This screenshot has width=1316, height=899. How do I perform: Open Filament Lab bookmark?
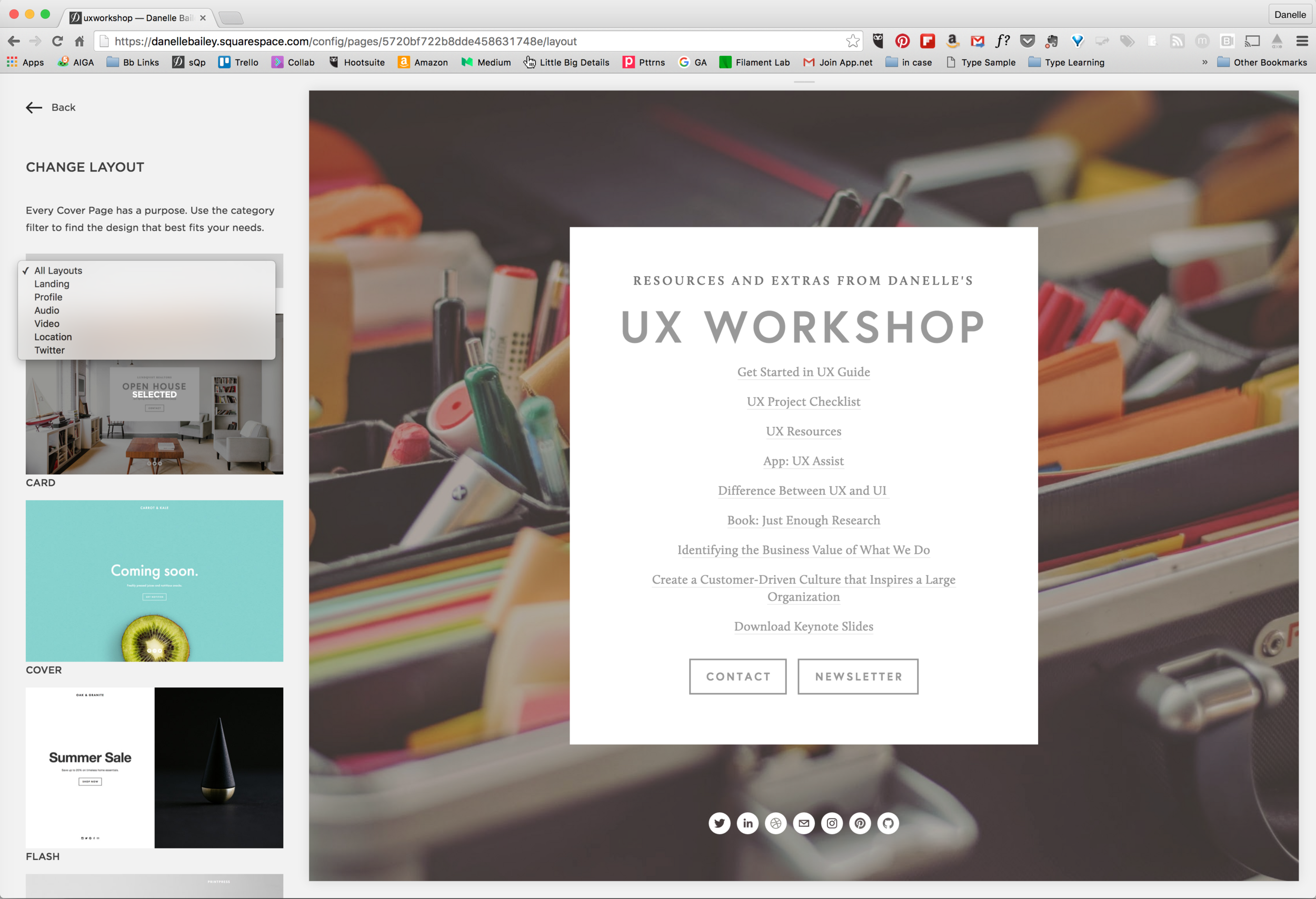(754, 62)
